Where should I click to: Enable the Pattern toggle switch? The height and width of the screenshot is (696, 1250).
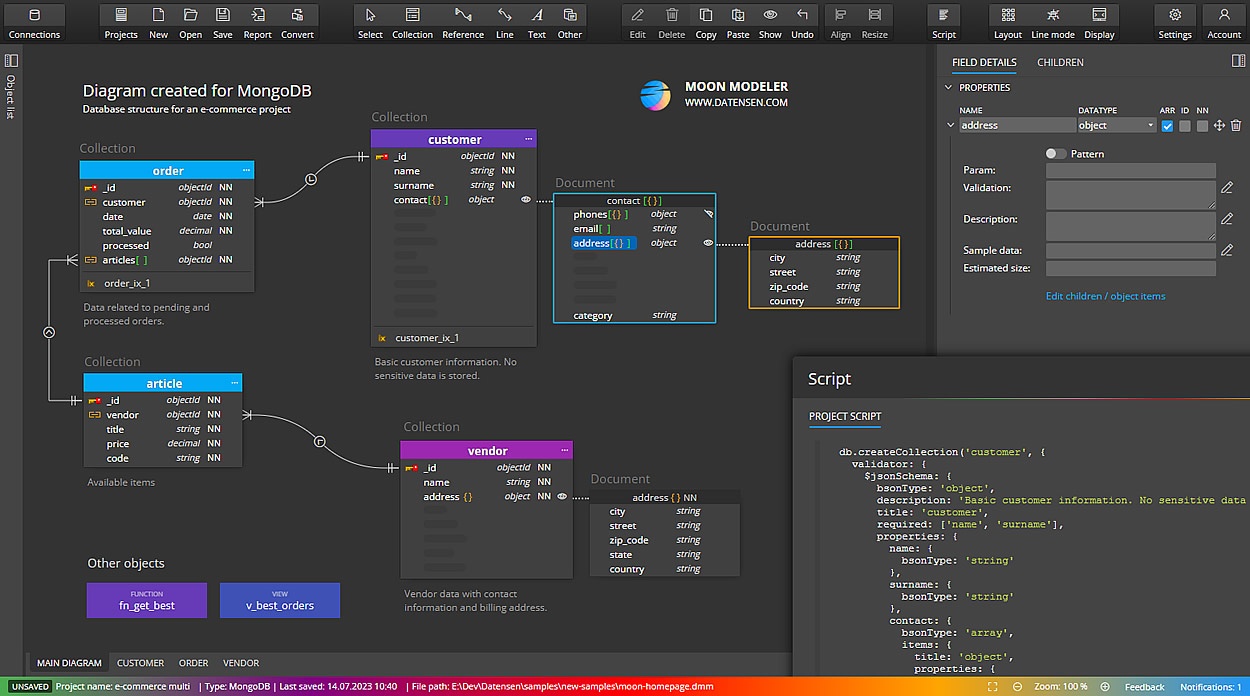click(x=1055, y=154)
